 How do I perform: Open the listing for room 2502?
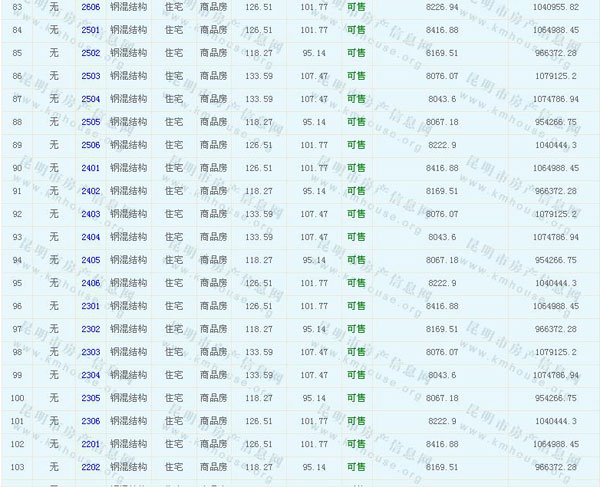tap(90, 53)
